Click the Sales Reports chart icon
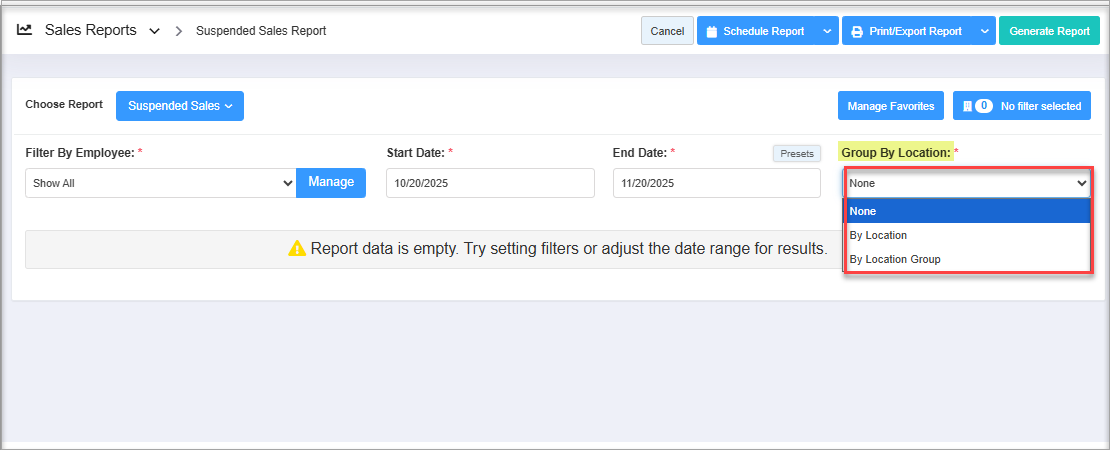The height and width of the screenshot is (450, 1110). 25,30
